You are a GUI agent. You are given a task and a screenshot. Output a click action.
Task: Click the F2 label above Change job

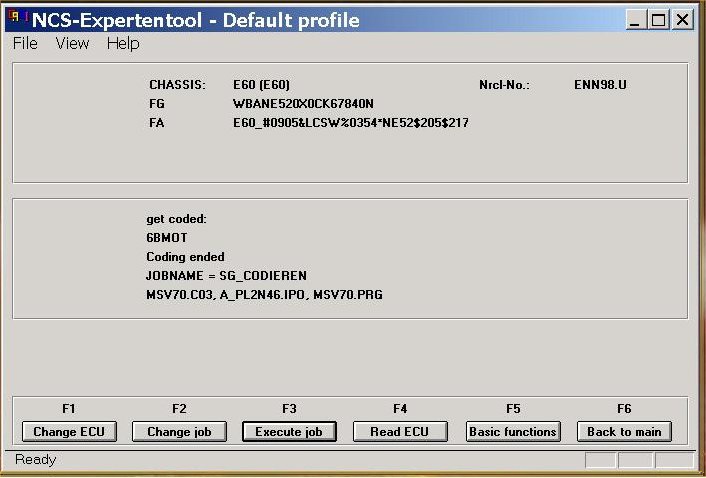click(x=179, y=409)
